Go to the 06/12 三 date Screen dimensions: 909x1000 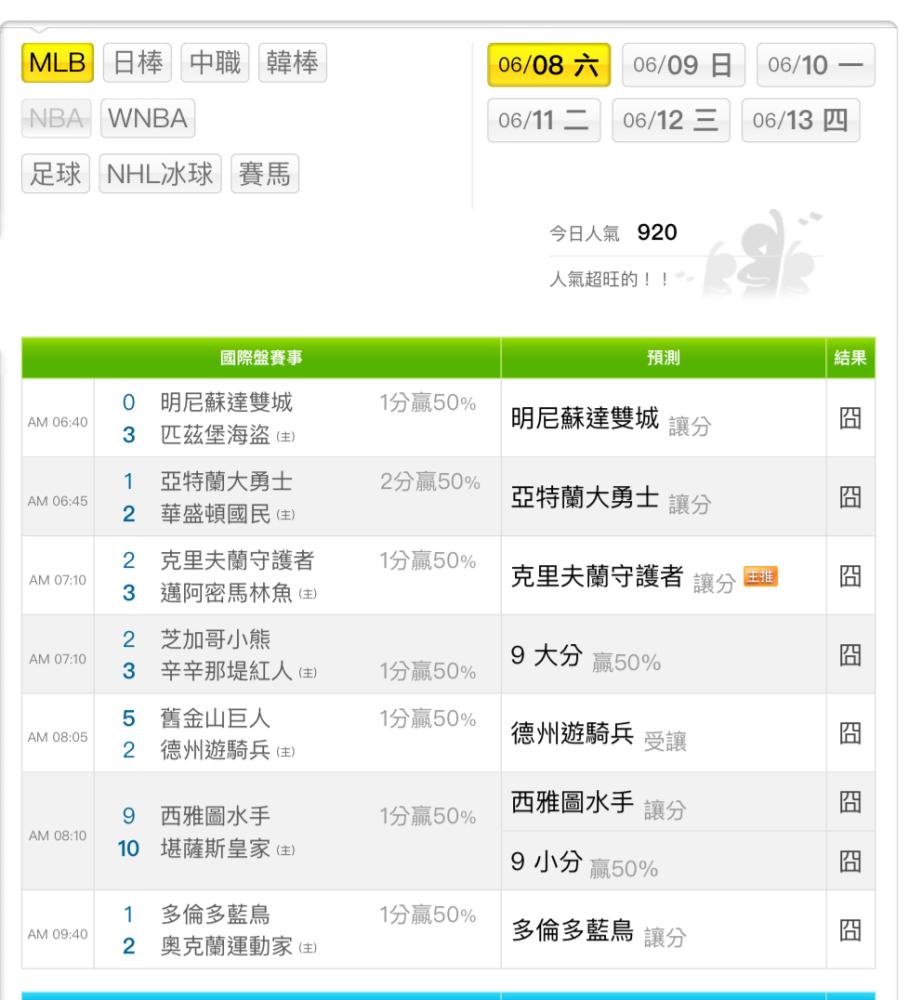[671, 120]
